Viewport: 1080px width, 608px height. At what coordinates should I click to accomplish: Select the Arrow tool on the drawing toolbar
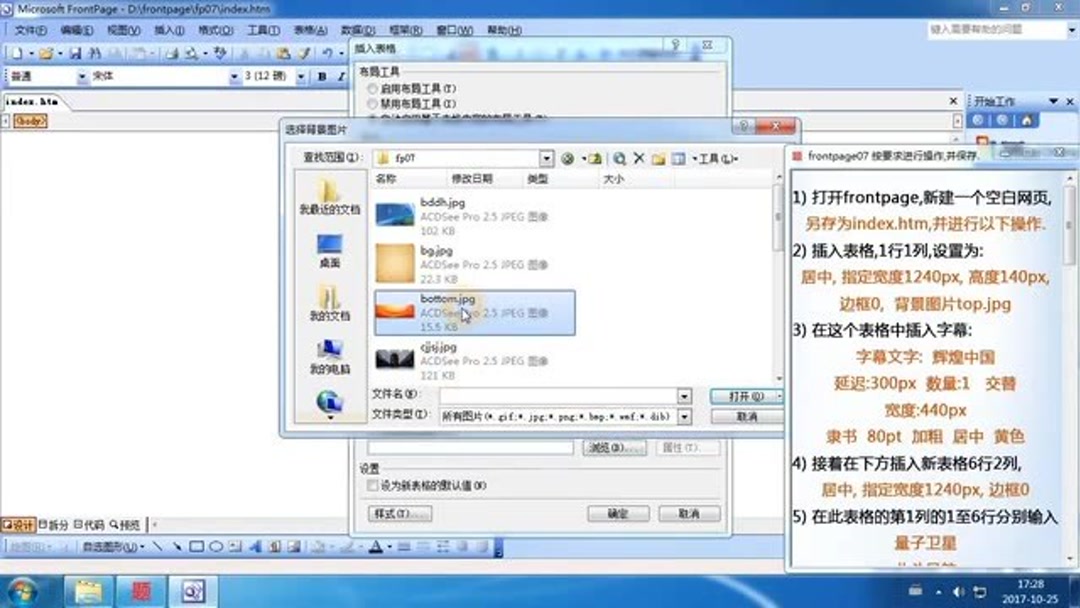click(x=178, y=547)
